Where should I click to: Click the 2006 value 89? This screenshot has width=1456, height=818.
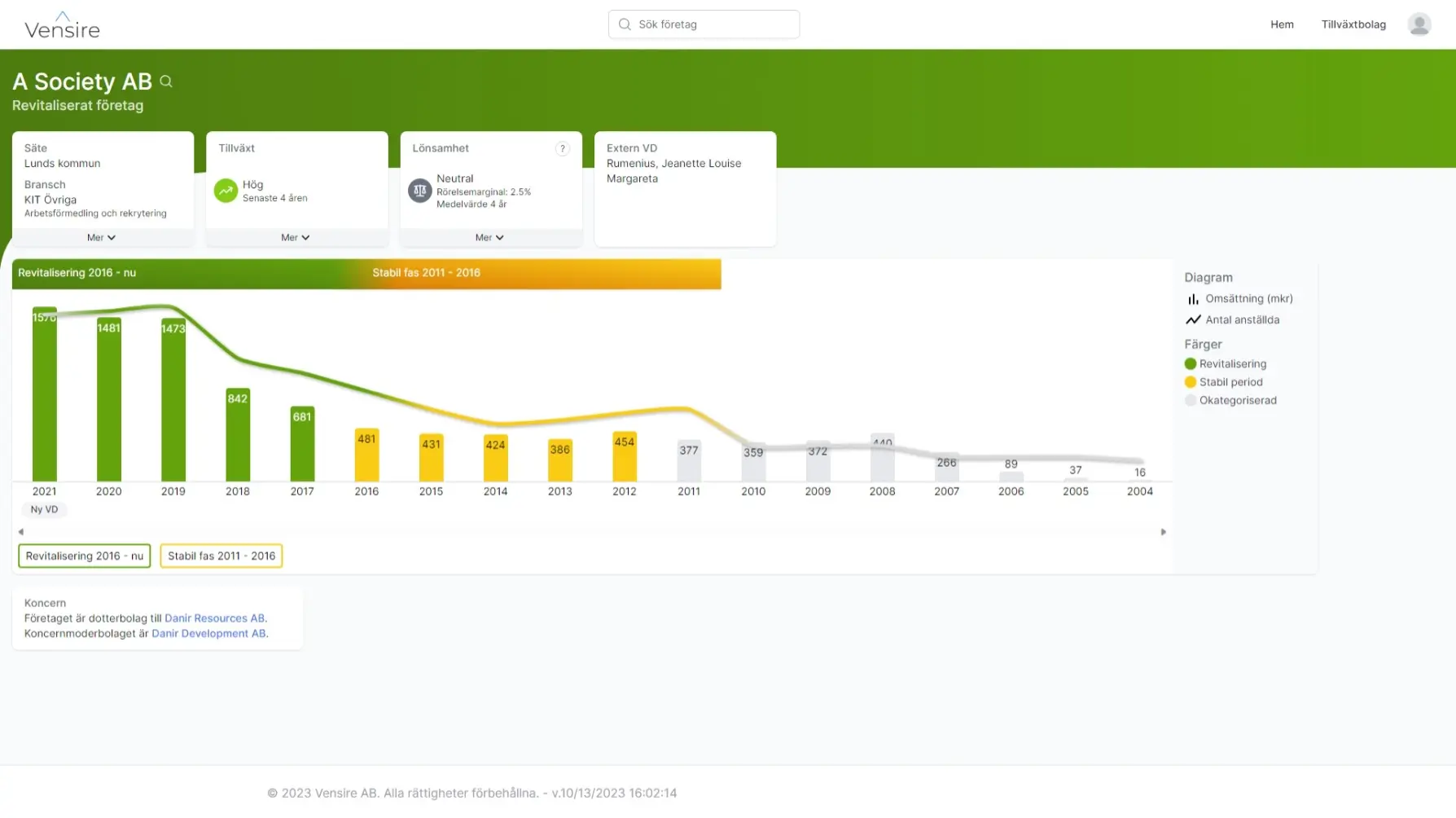point(1011,464)
